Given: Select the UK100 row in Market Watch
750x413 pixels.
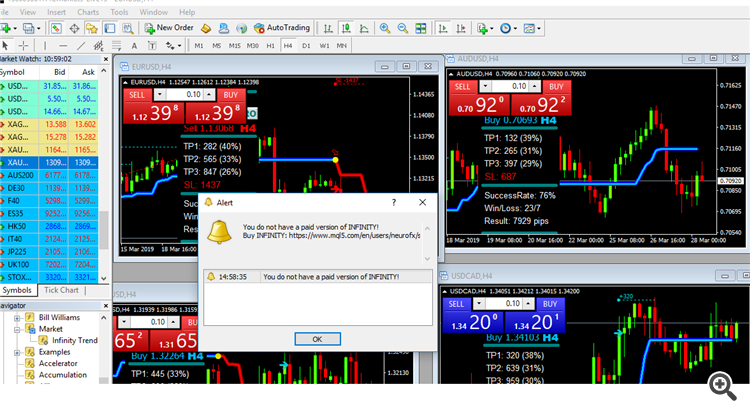Looking at the screenshot, I should click(x=49, y=265).
